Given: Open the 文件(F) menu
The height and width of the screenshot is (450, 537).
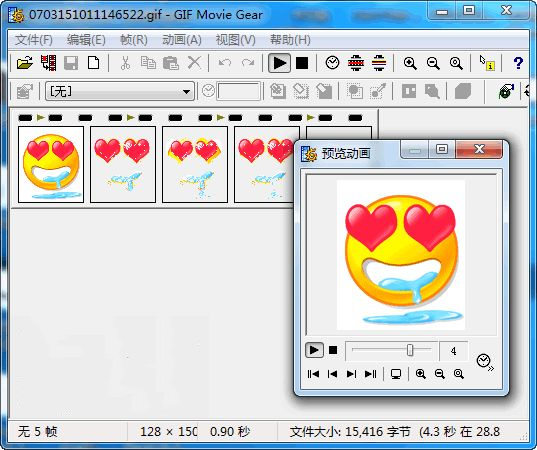Looking at the screenshot, I should [x=34, y=40].
